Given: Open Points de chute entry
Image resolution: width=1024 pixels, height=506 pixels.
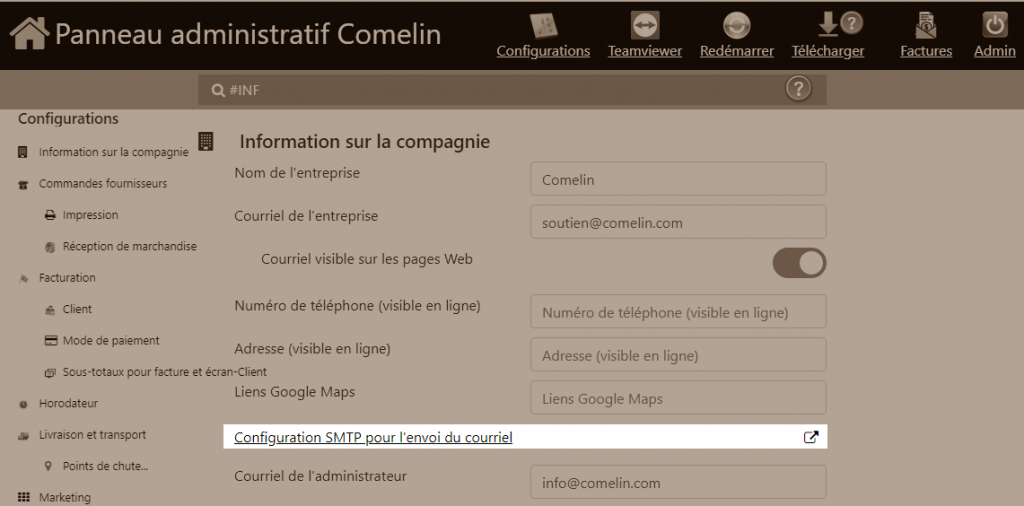Looking at the screenshot, I should pos(106,466).
